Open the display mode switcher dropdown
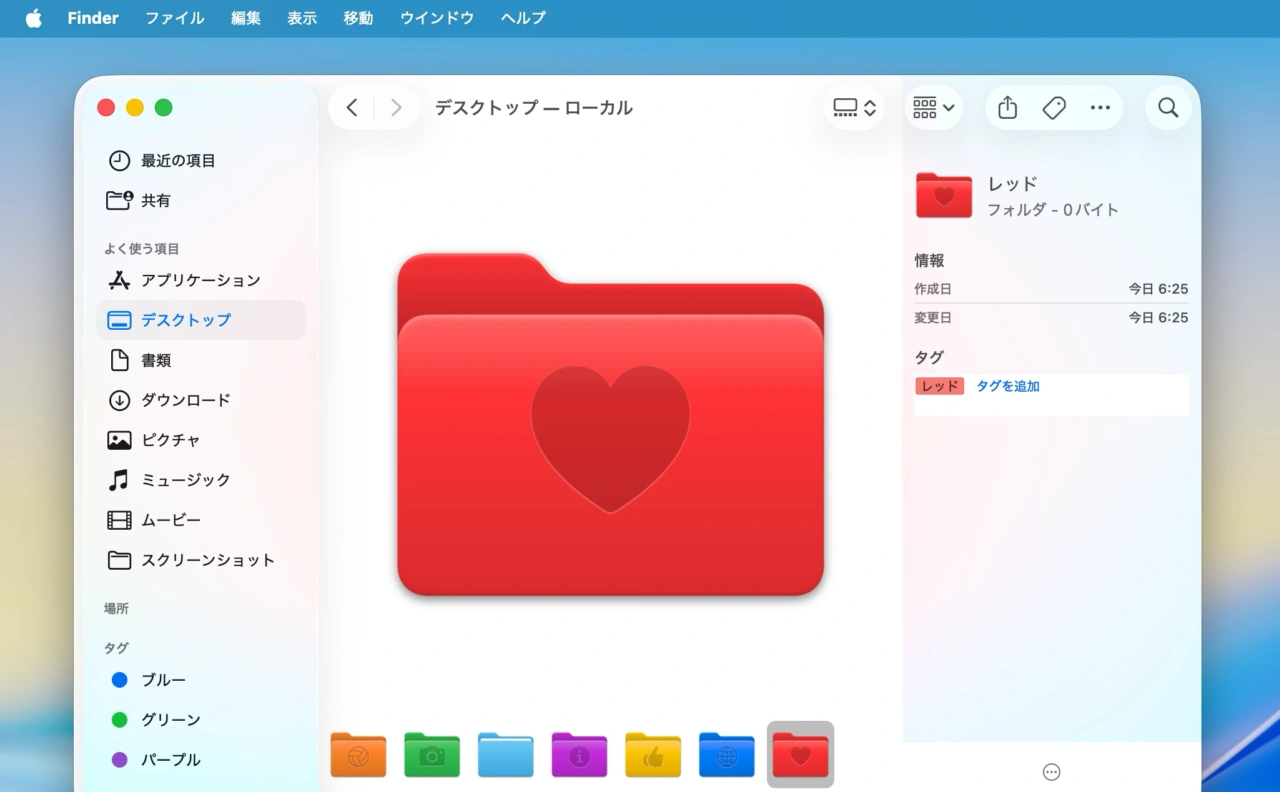The width and height of the screenshot is (1280, 792). (x=854, y=107)
